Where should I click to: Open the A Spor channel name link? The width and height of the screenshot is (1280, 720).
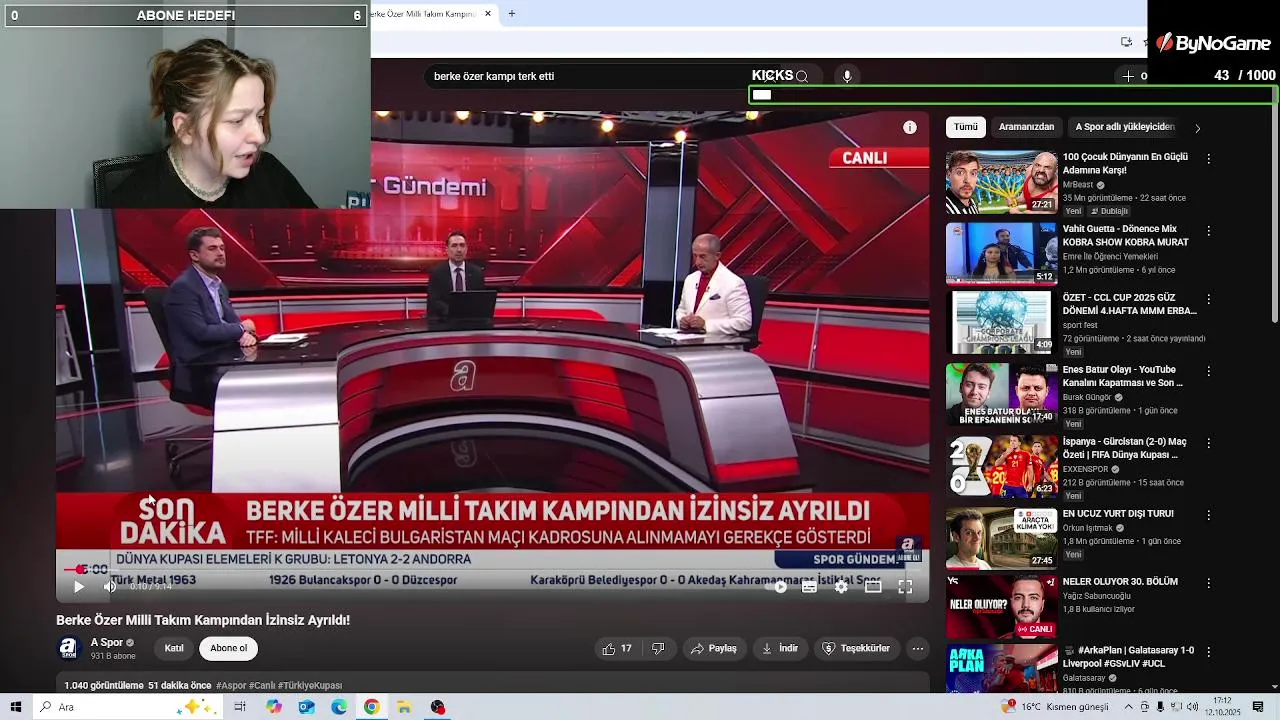(x=107, y=642)
